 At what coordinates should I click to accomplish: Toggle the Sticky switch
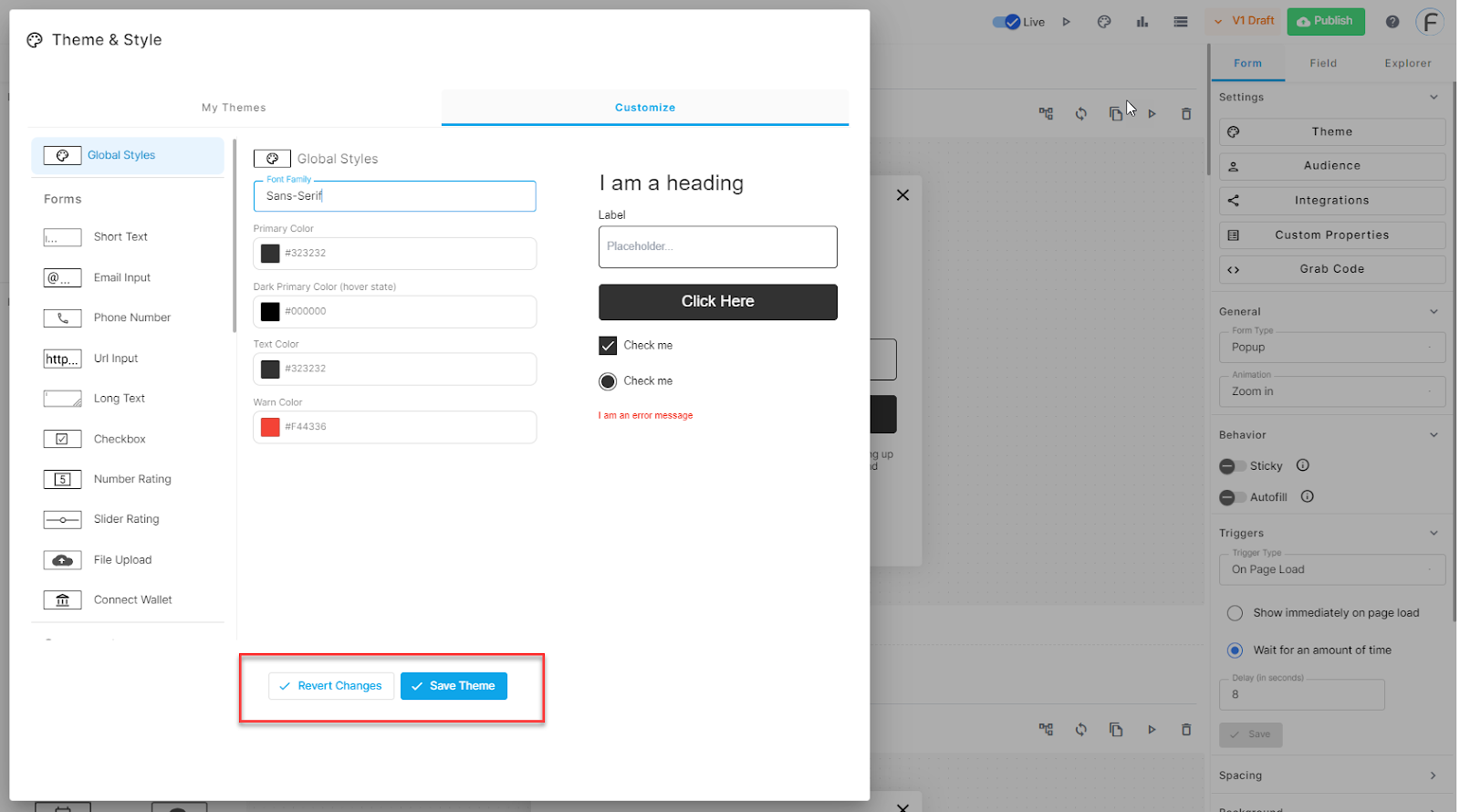[x=1233, y=466]
